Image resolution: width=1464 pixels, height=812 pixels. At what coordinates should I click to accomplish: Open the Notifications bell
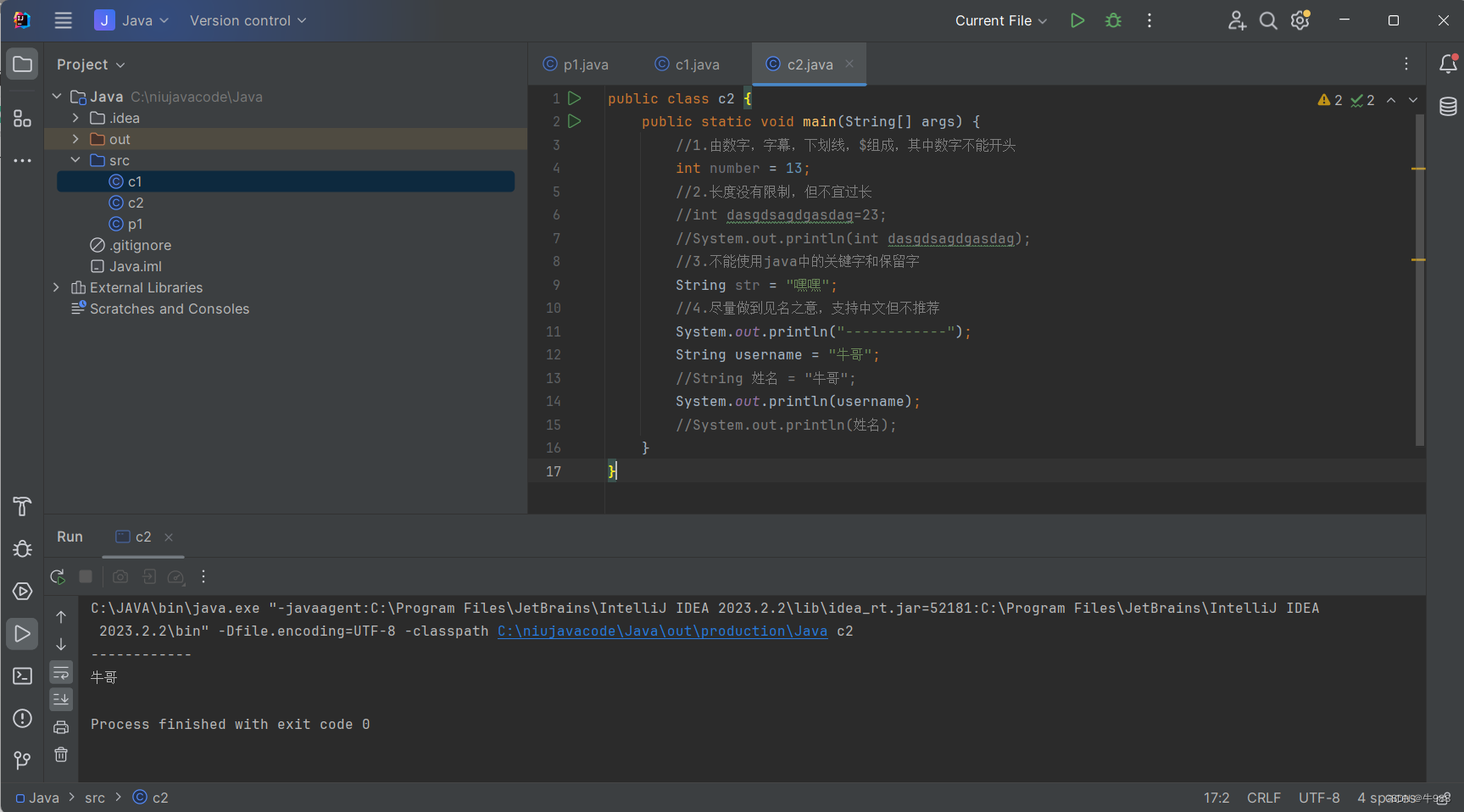[1447, 64]
